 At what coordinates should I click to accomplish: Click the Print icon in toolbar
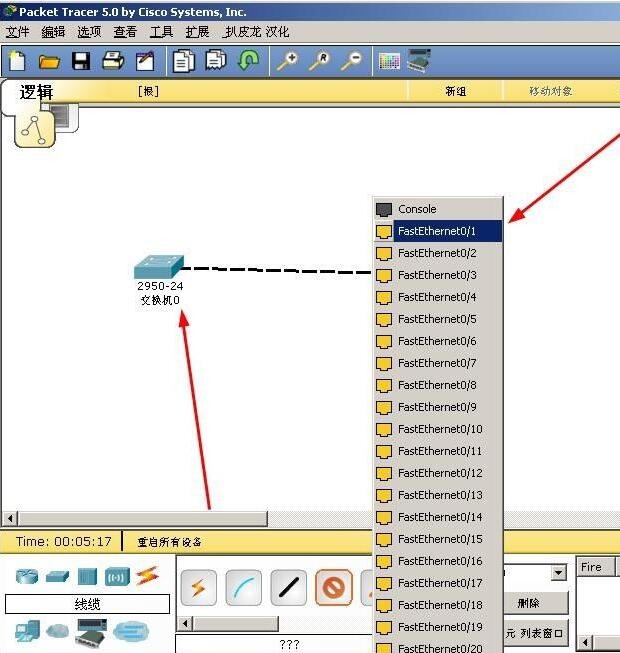coord(113,61)
